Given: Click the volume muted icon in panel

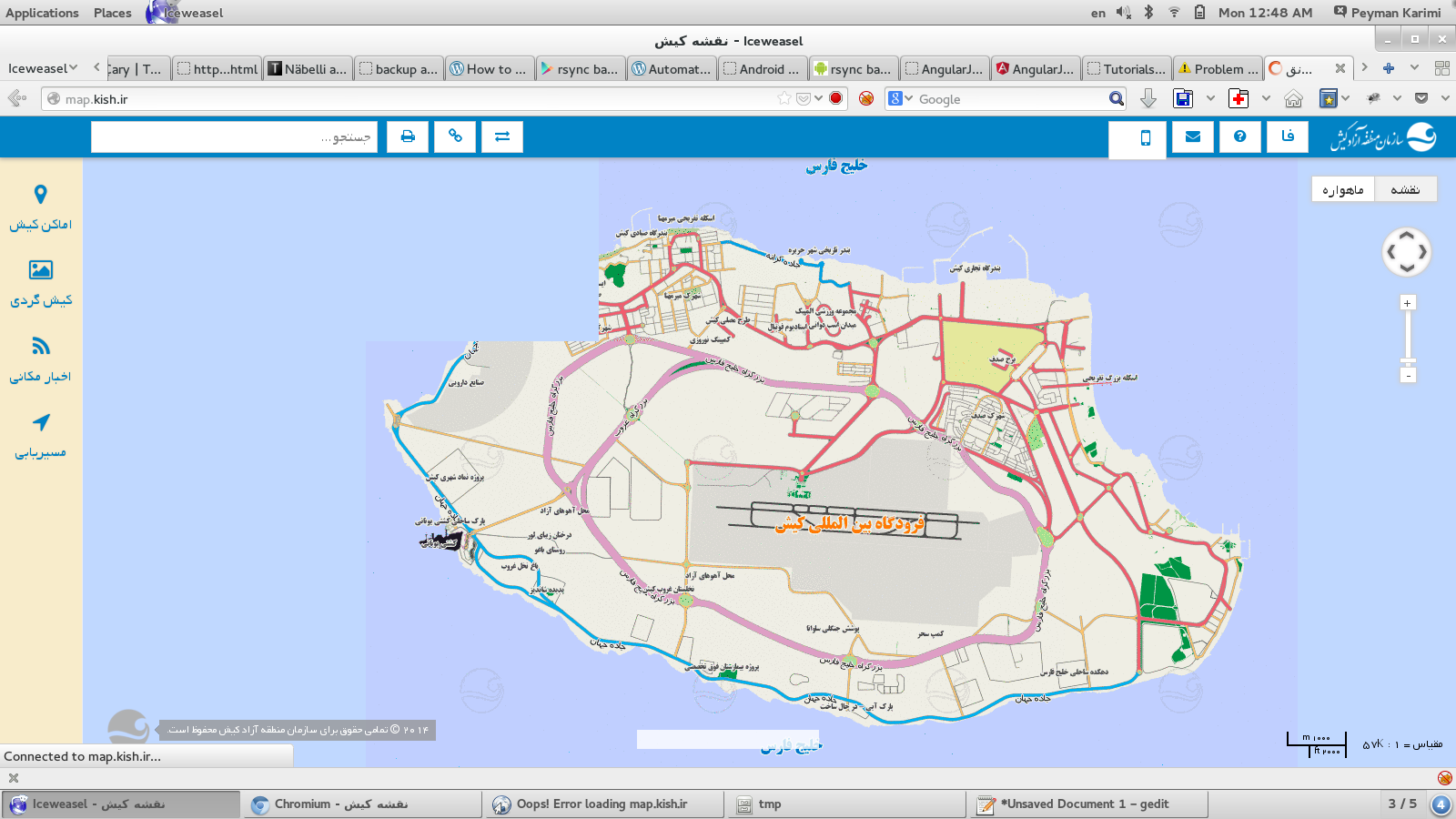Looking at the screenshot, I should pyautogui.click(x=1124, y=13).
